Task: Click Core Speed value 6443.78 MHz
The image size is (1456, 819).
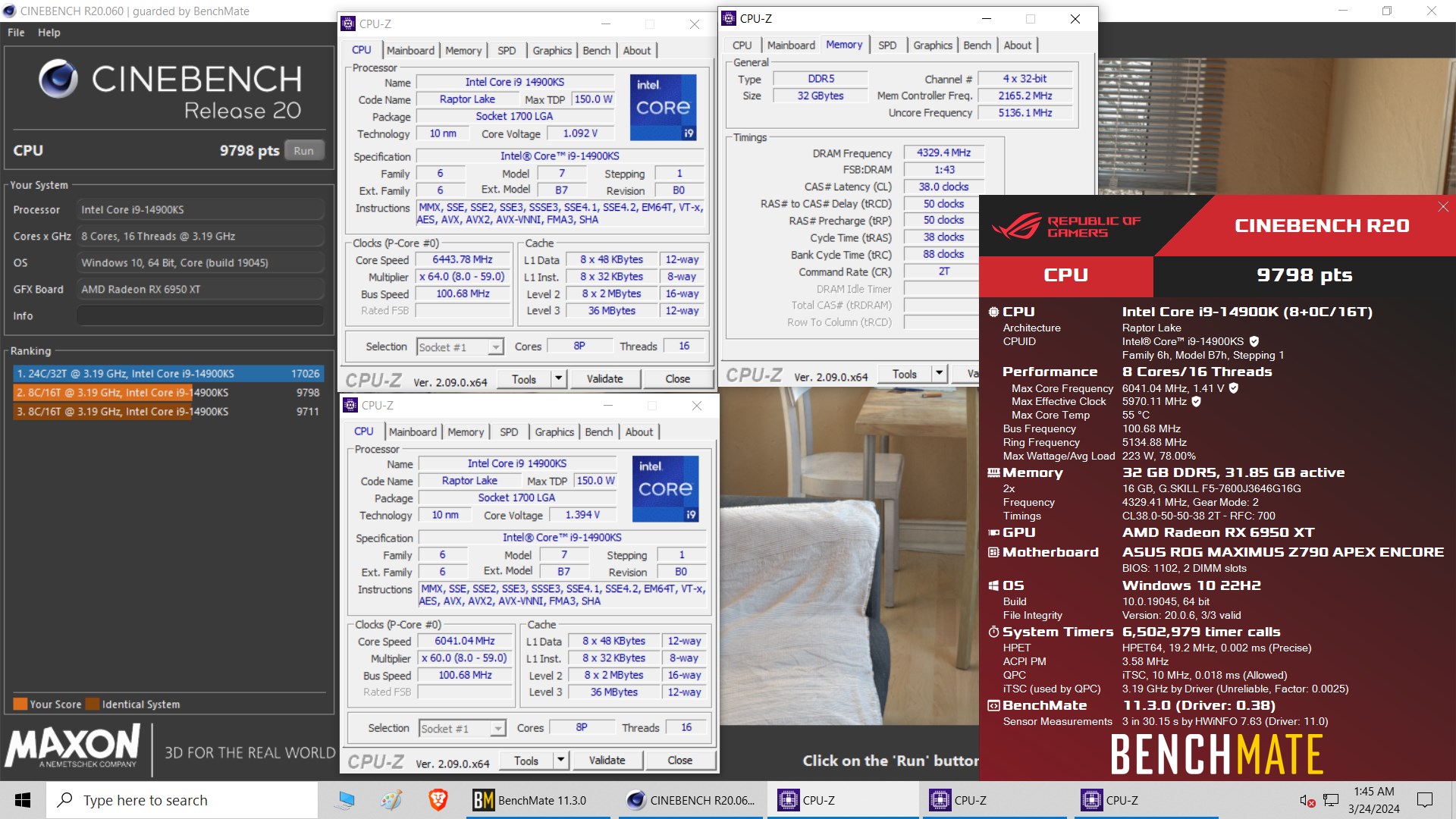Action: 463,259
